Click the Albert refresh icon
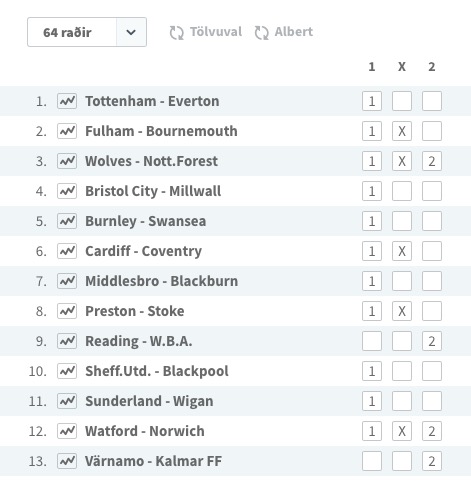 [262, 33]
